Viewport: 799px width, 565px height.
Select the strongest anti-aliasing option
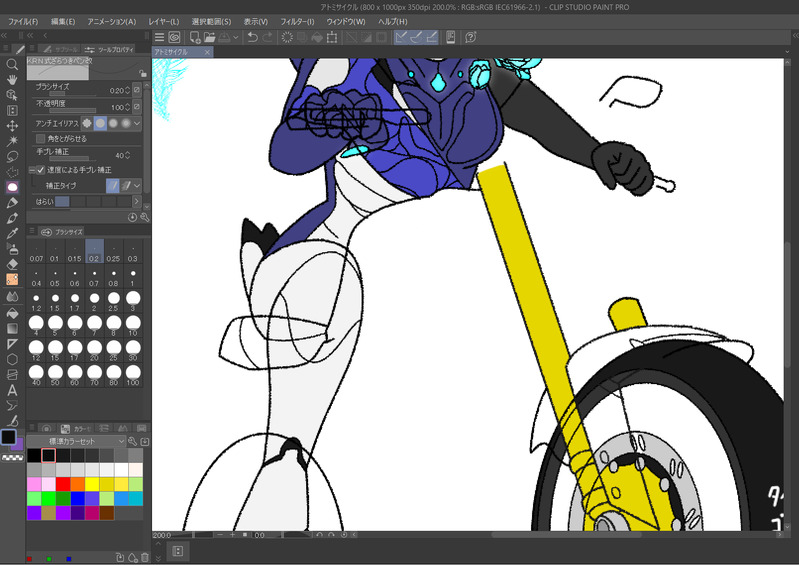(125, 123)
